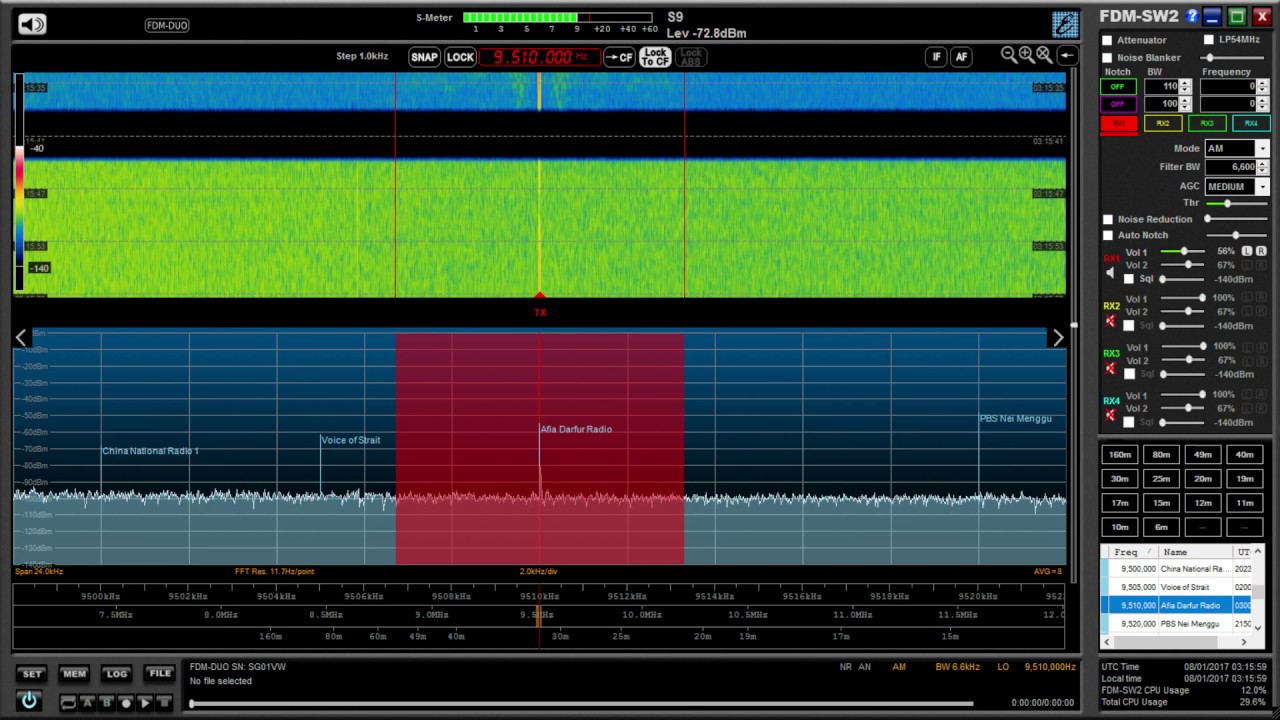
Task: Set loop point A
Action: (87, 703)
